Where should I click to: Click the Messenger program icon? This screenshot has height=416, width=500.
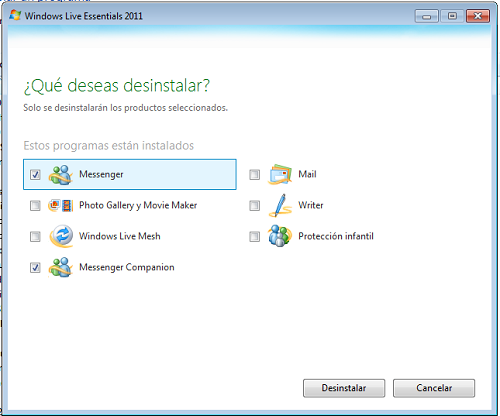[60, 175]
